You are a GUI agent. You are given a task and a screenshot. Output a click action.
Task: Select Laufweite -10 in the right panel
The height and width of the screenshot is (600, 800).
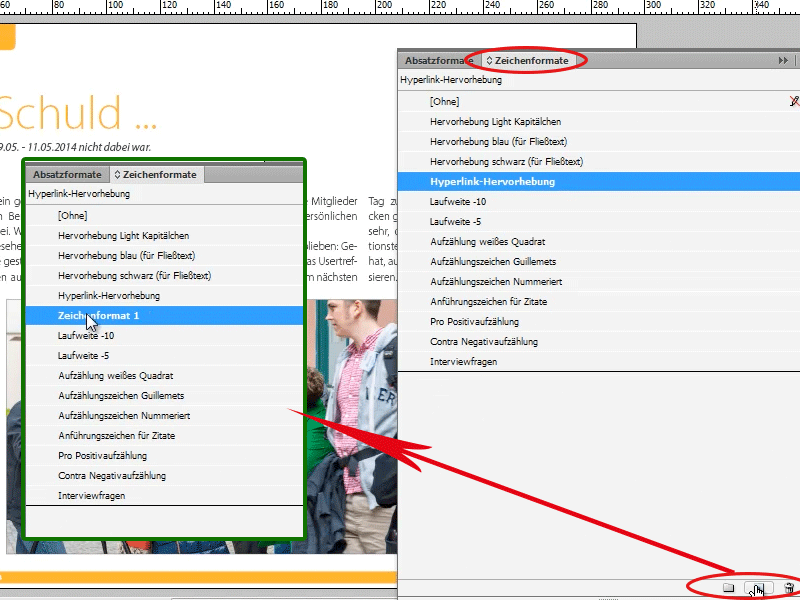click(598, 202)
